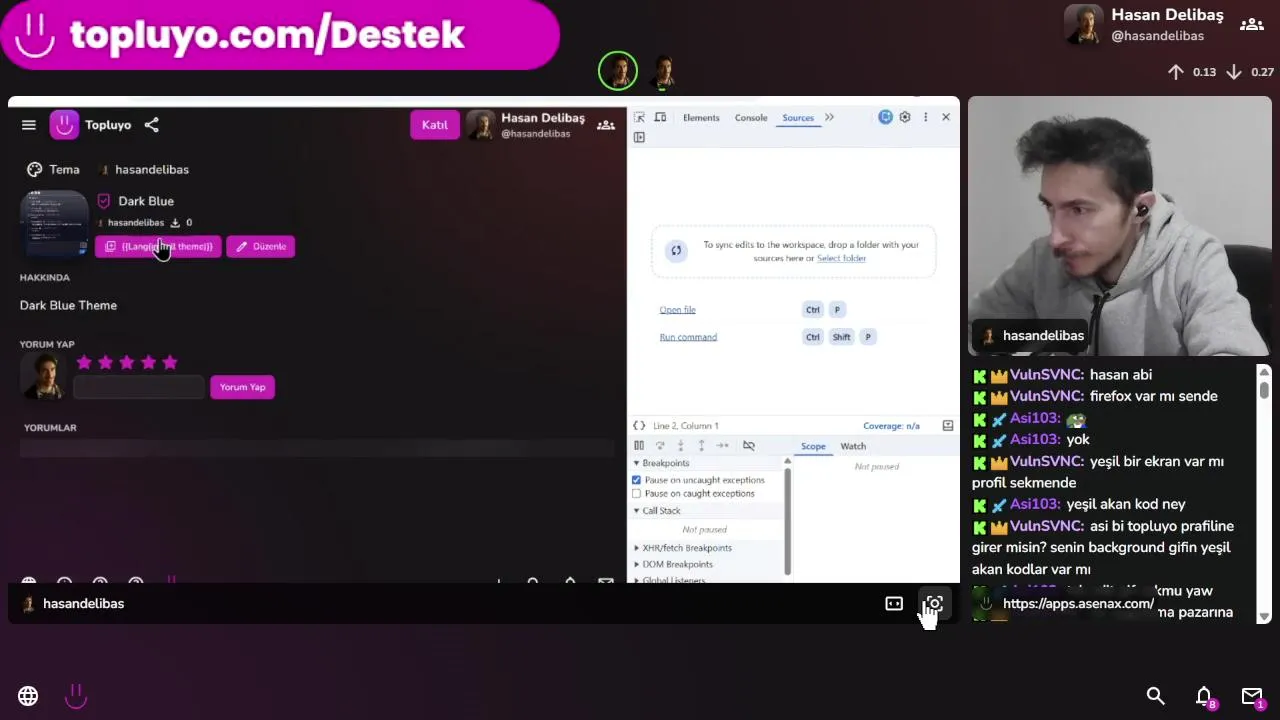Open notifications bell with badge

click(1204, 696)
